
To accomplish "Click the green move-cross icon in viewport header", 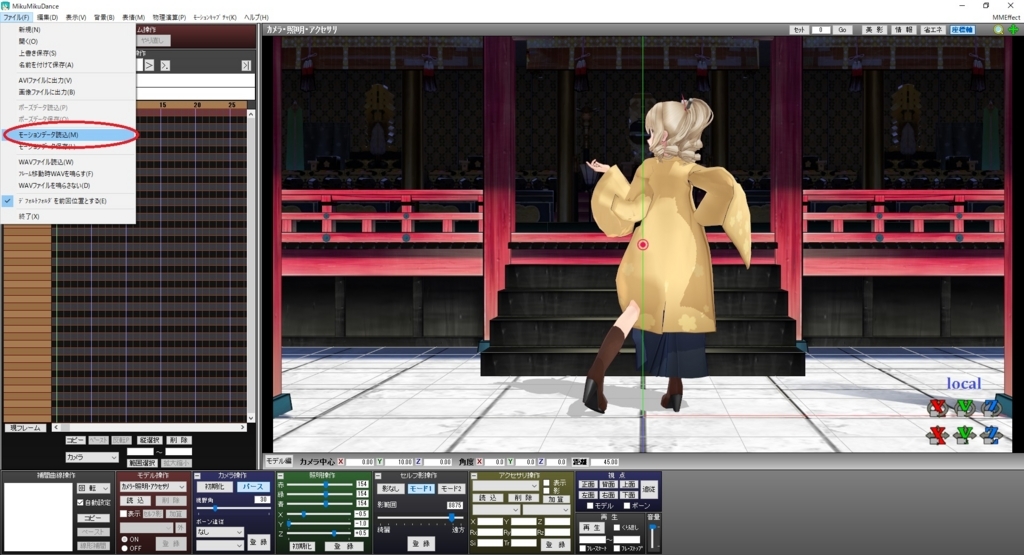I will coord(1013,30).
